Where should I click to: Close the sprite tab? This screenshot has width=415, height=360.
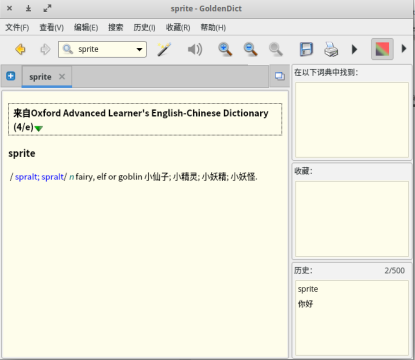click(62, 76)
